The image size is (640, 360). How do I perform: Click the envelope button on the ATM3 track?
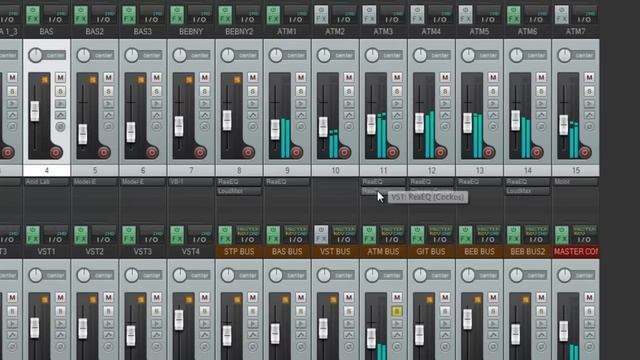[x=397, y=115]
